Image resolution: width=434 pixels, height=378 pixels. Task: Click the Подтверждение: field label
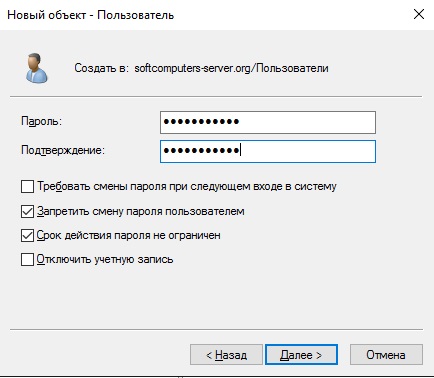63,150
